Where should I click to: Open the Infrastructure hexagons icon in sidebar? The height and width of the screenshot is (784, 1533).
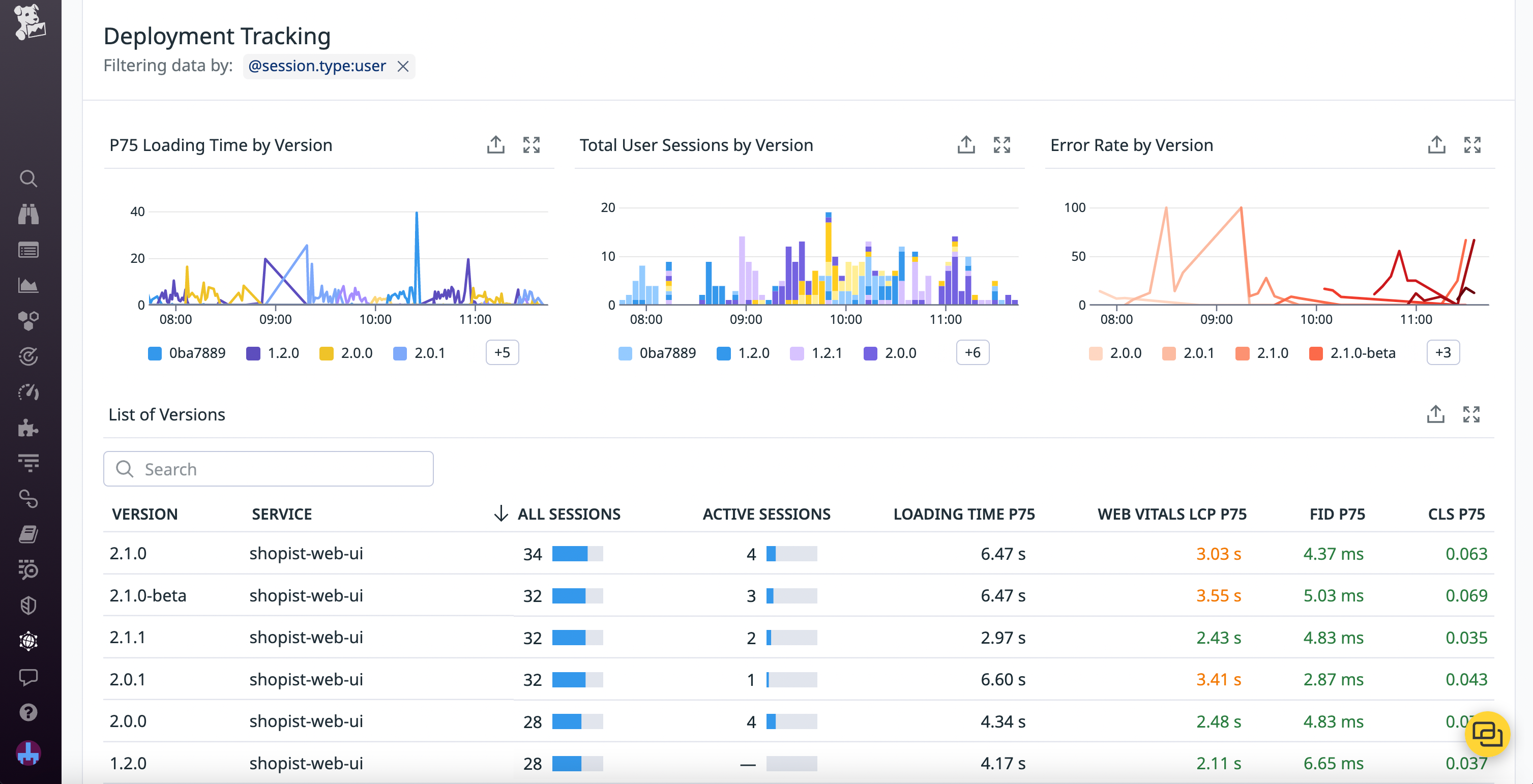28,321
